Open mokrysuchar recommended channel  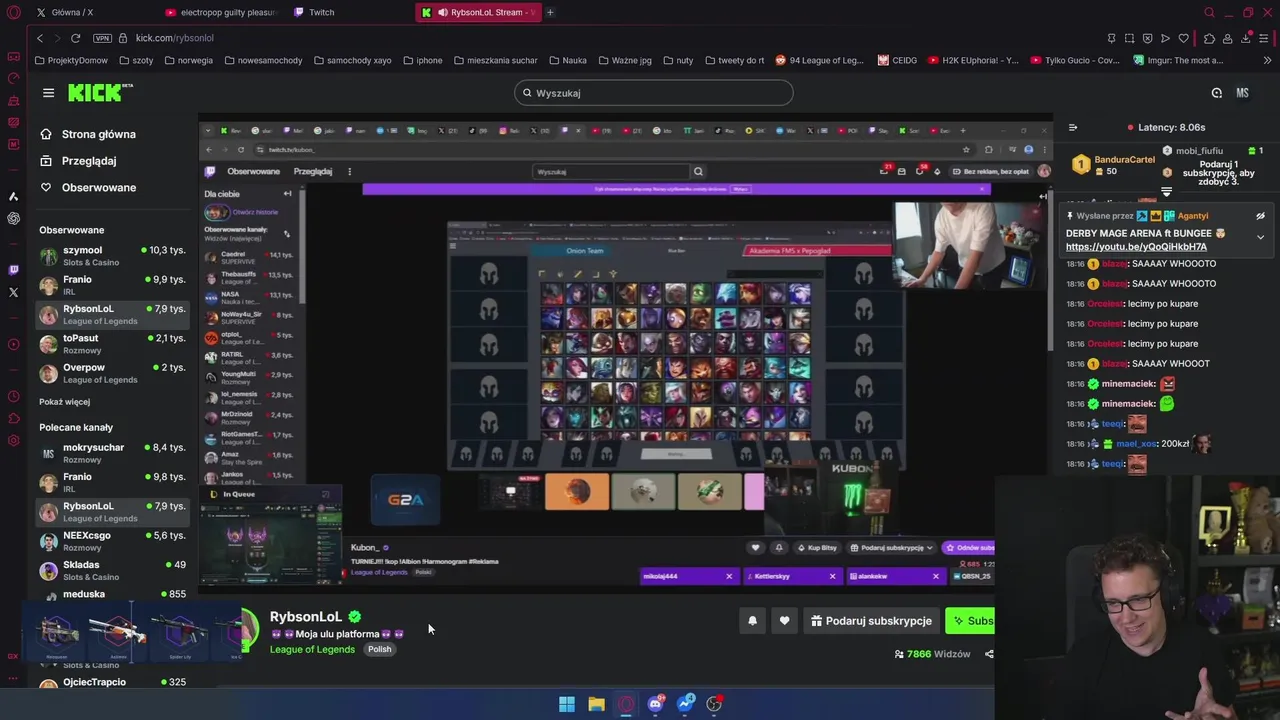pyautogui.click(x=112, y=453)
